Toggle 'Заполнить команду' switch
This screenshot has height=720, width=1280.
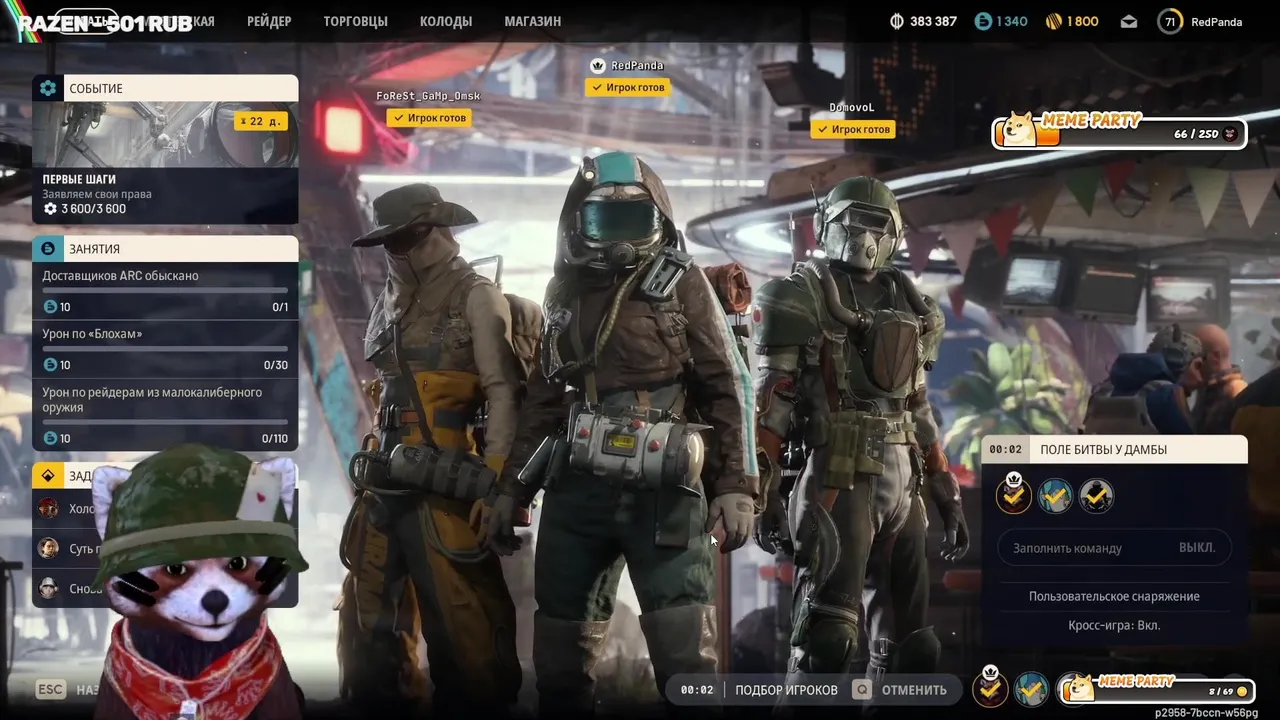click(x=1115, y=548)
